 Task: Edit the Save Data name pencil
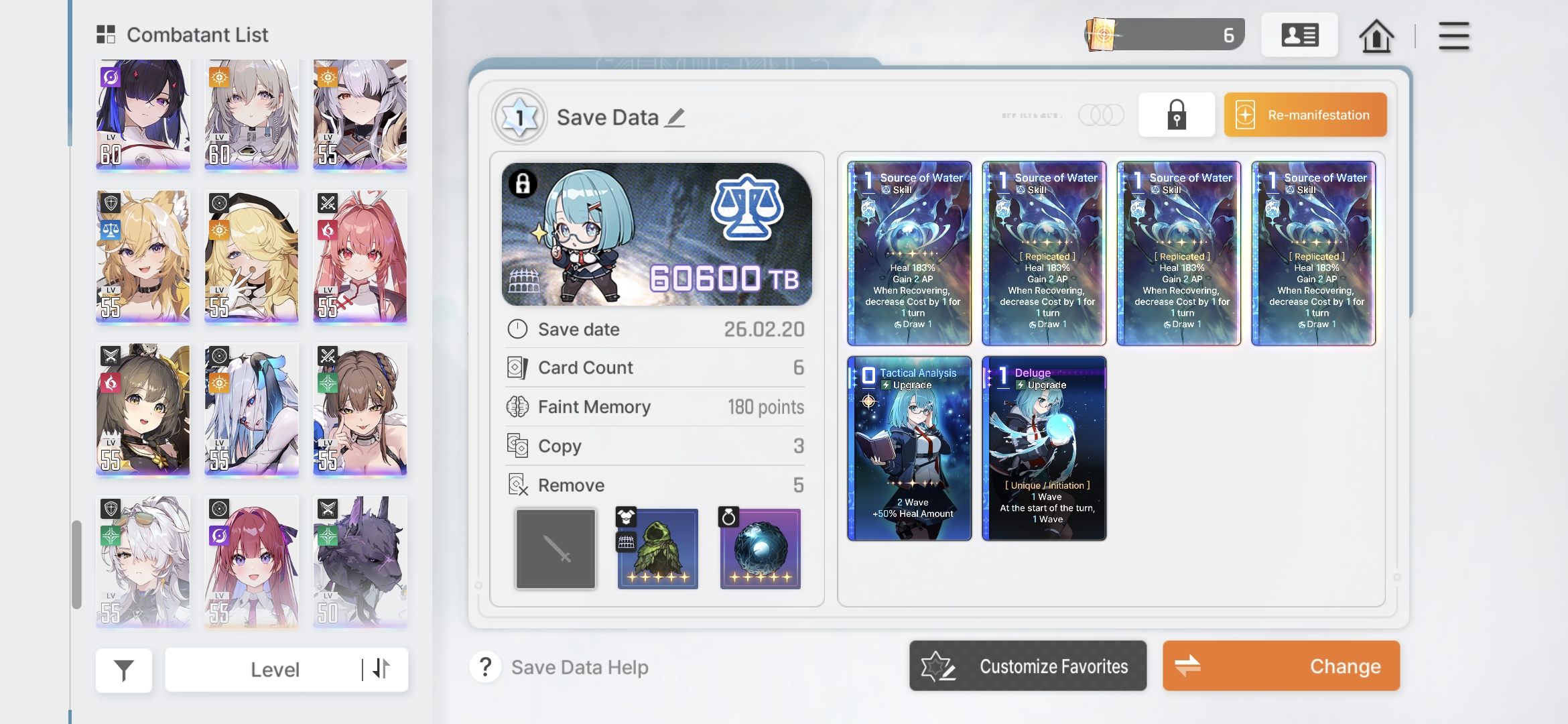coord(675,118)
